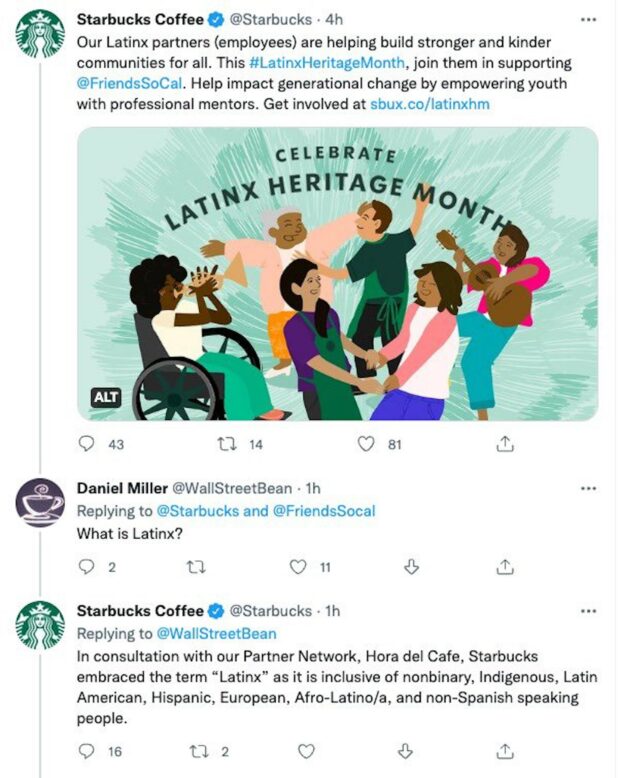Share the Starbucks Latinx Heritage Month tweet
The width and height of the screenshot is (618, 778).
point(506,444)
